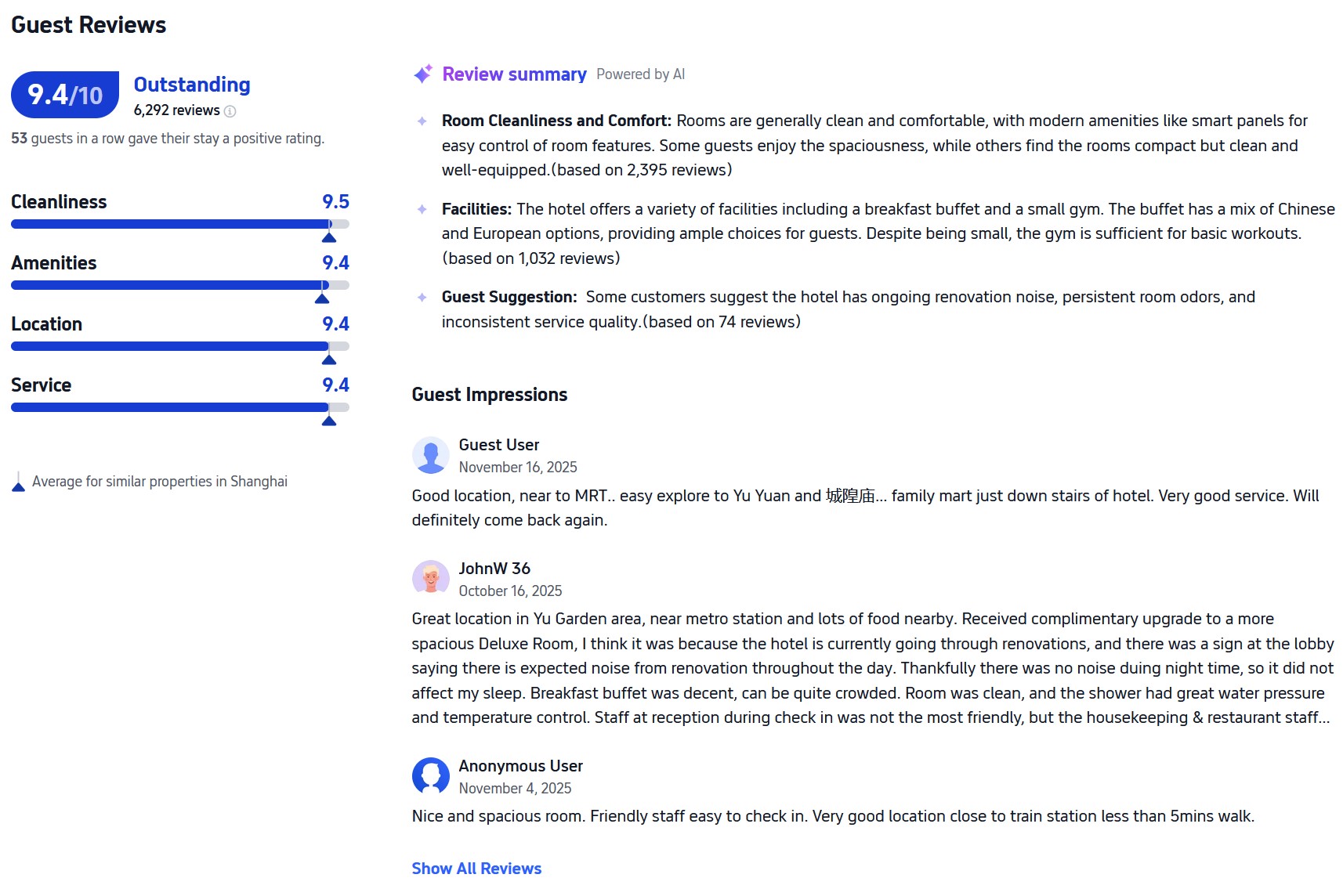1343x896 pixels.
Task: Click the Guest Suggestion bullet sparkle icon
Action: (x=422, y=298)
